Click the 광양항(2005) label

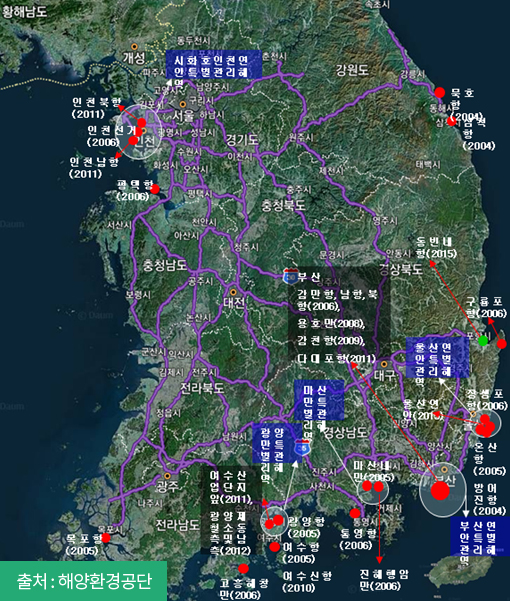click(306, 527)
